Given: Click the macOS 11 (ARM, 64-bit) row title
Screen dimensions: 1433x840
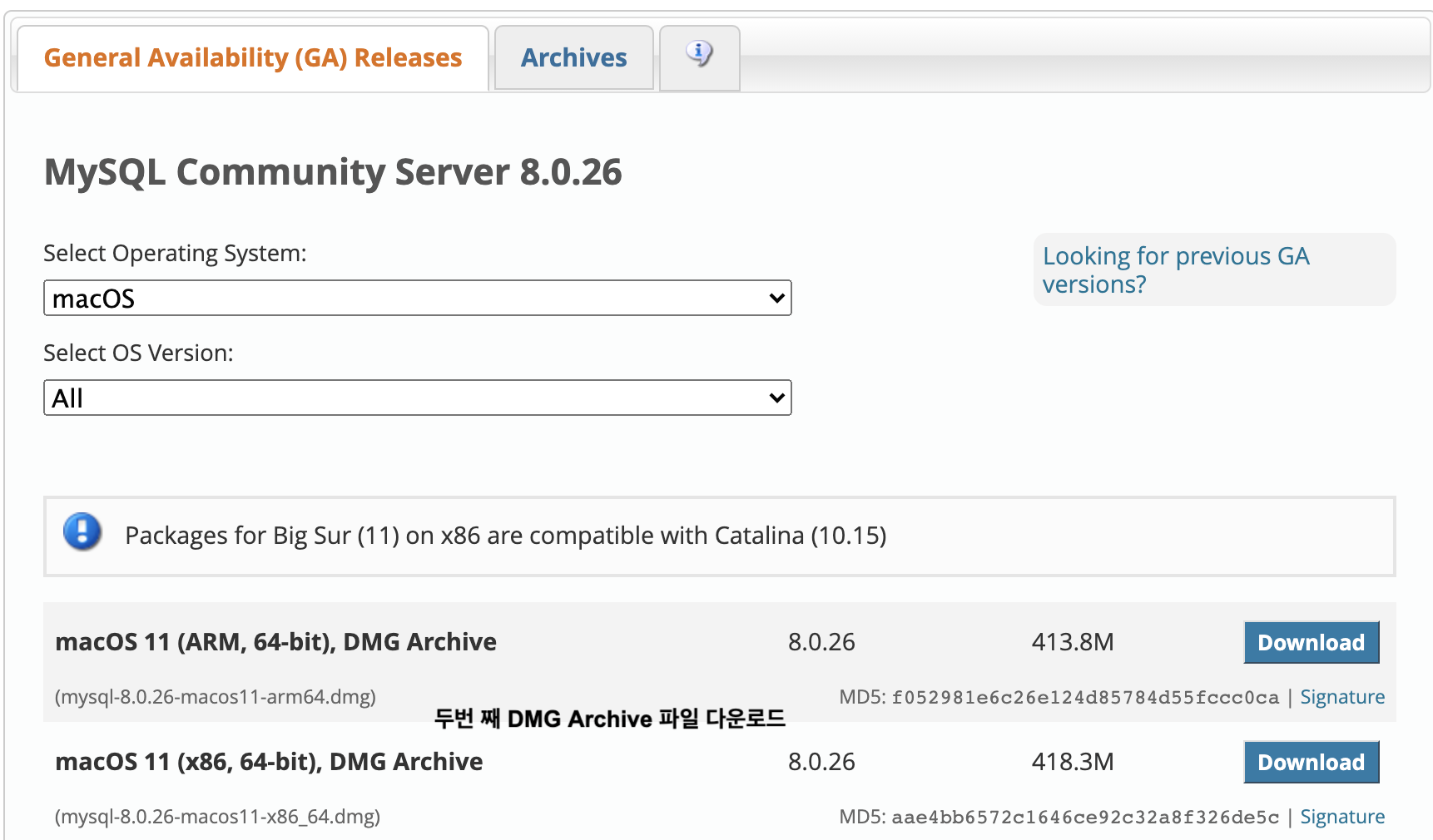Looking at the screenshot, I should [275, 642].
